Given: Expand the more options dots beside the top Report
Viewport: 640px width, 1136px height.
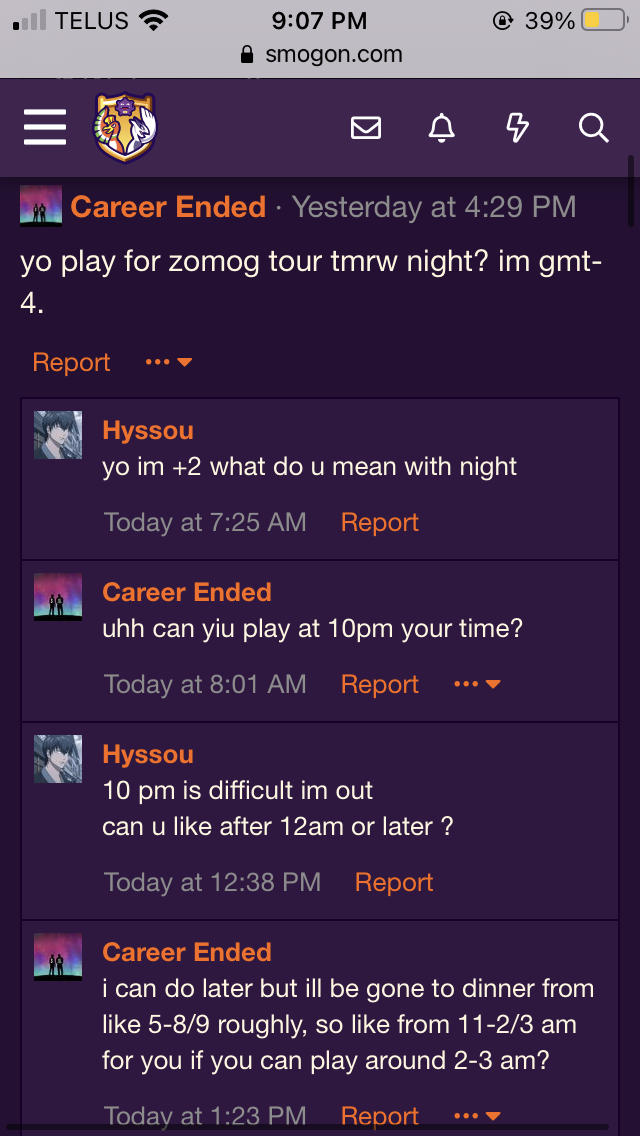Looking at the screenshot, I should [169, 362].
